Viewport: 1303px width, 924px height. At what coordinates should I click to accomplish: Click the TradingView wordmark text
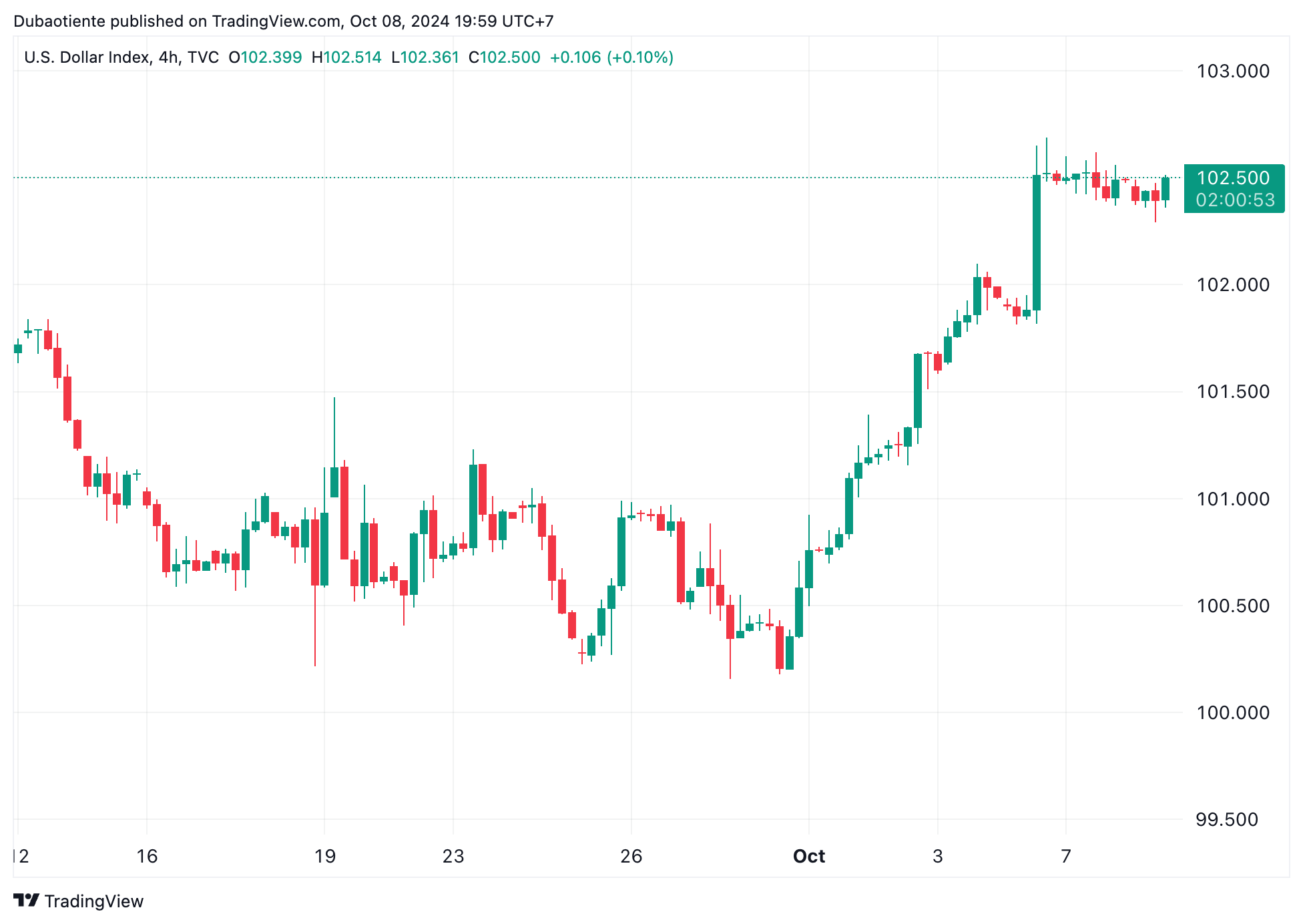94,901
